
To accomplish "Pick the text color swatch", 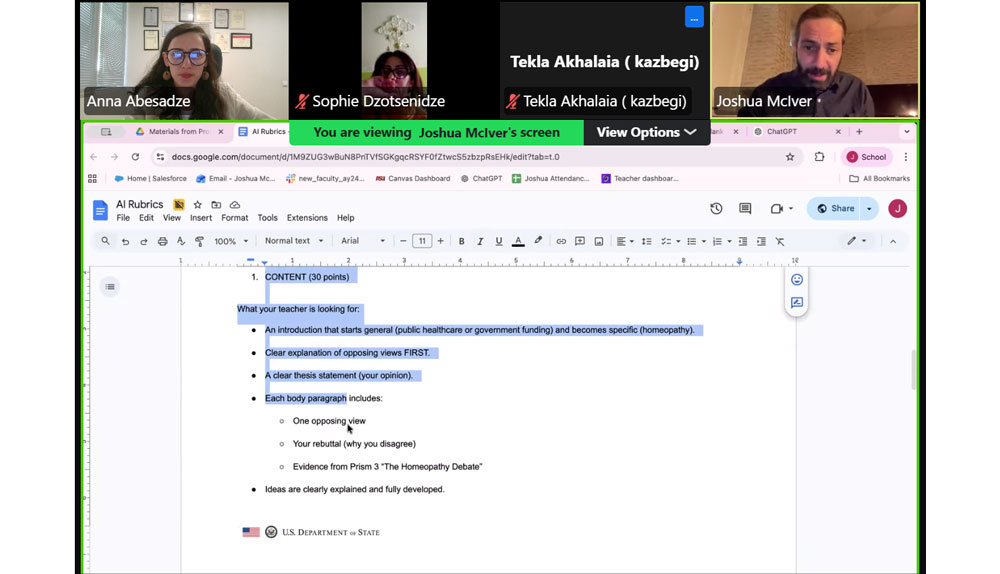I will pos(518,241).
